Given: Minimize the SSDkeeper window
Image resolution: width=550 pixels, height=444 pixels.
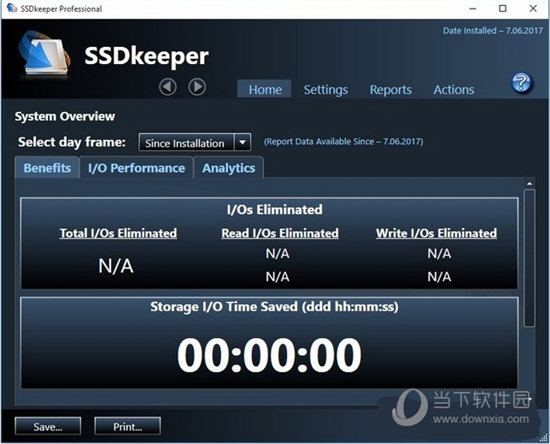Looking at the screenshot, I should click(x=473, y=9).
